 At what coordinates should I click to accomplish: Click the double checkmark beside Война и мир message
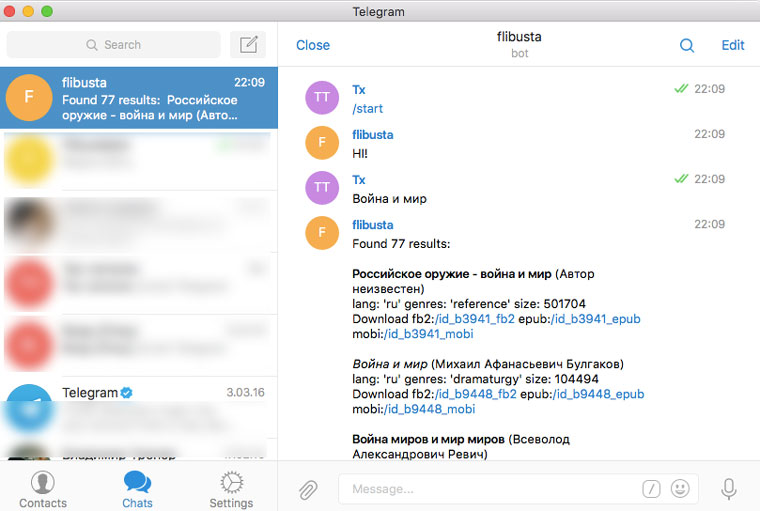click(681, 179)
